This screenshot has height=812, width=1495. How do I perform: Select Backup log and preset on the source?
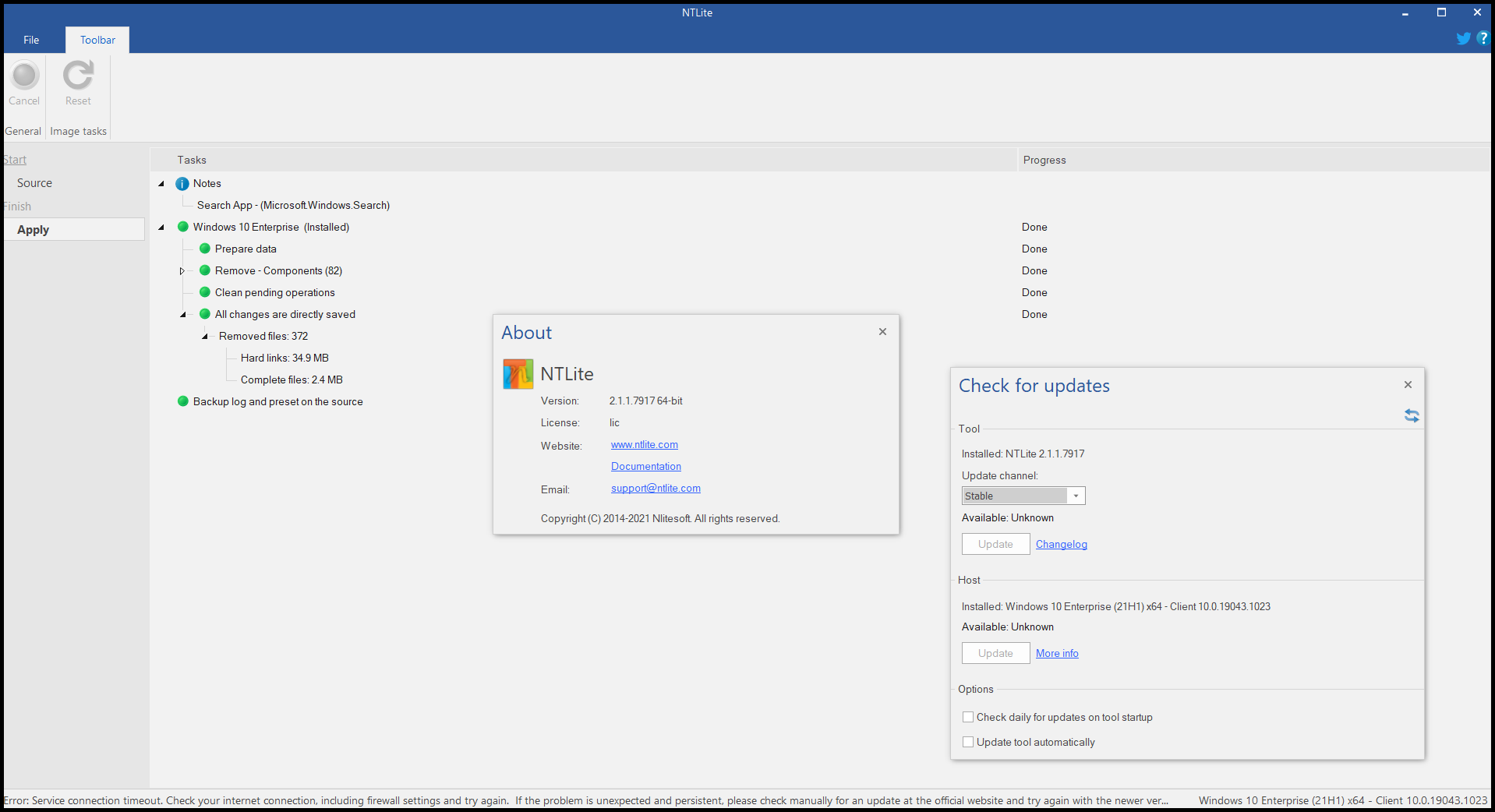[278, 401]
